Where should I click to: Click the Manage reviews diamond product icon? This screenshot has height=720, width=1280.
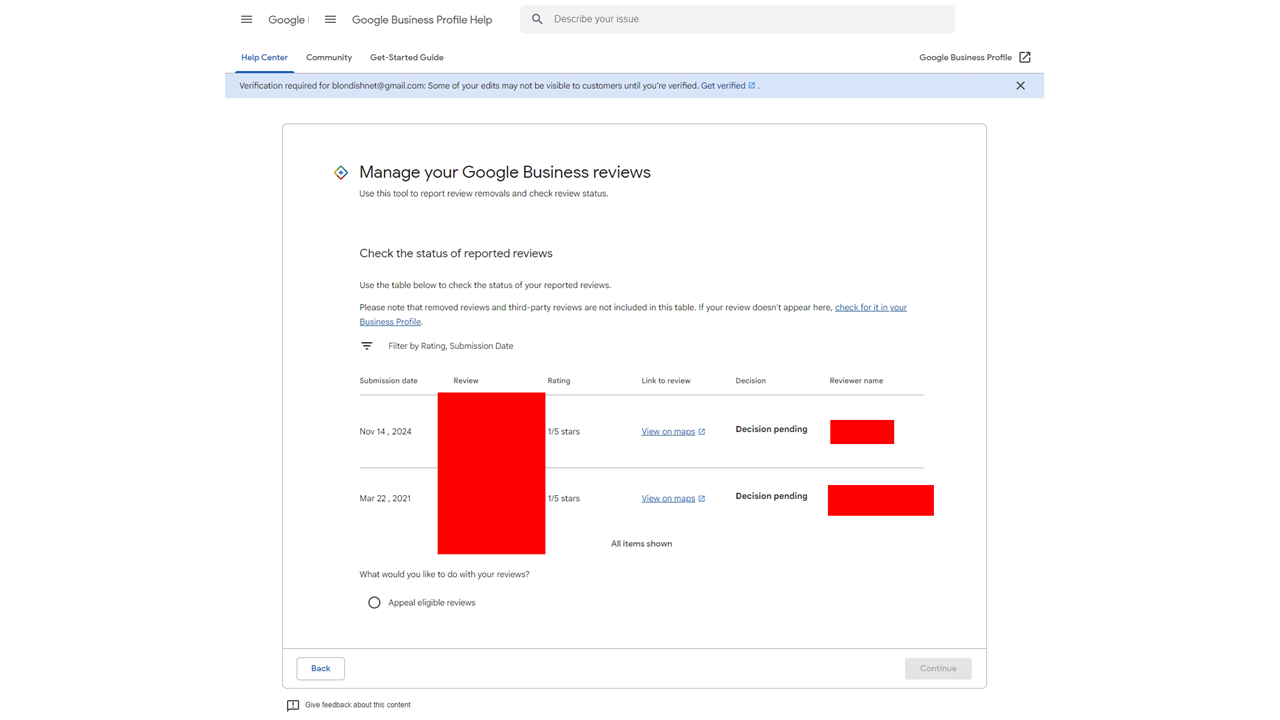click(340, 172)
